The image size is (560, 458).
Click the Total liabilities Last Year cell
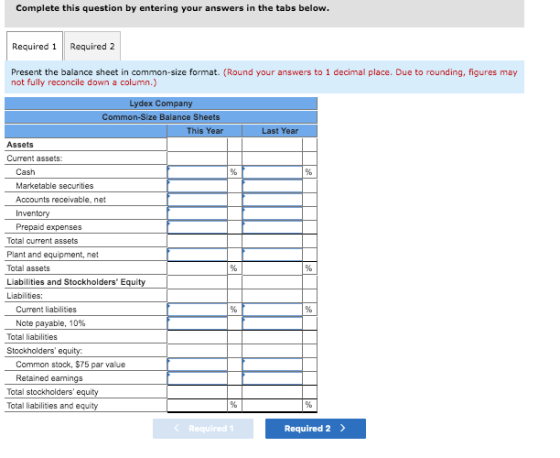point(272,337)
